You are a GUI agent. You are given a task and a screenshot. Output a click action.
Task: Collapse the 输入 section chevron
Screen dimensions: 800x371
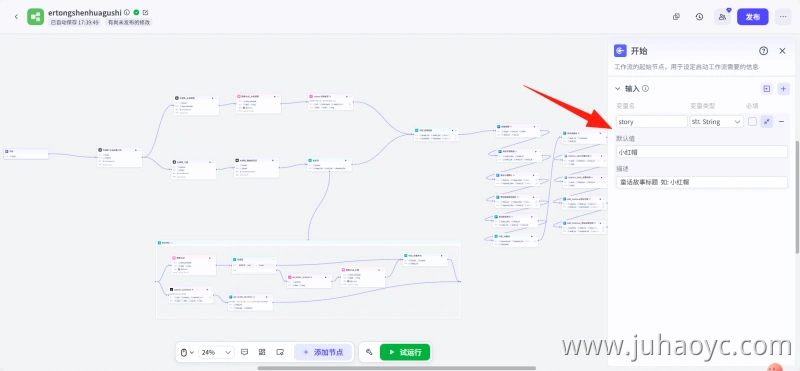click(x=617, y=89)
